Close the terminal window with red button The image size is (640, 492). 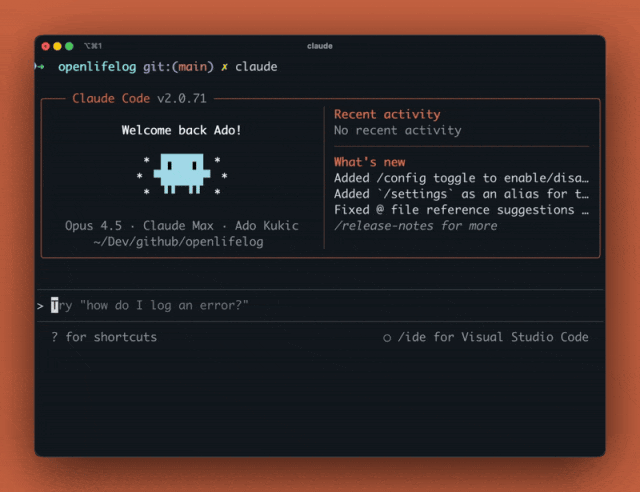click(45, 46)
